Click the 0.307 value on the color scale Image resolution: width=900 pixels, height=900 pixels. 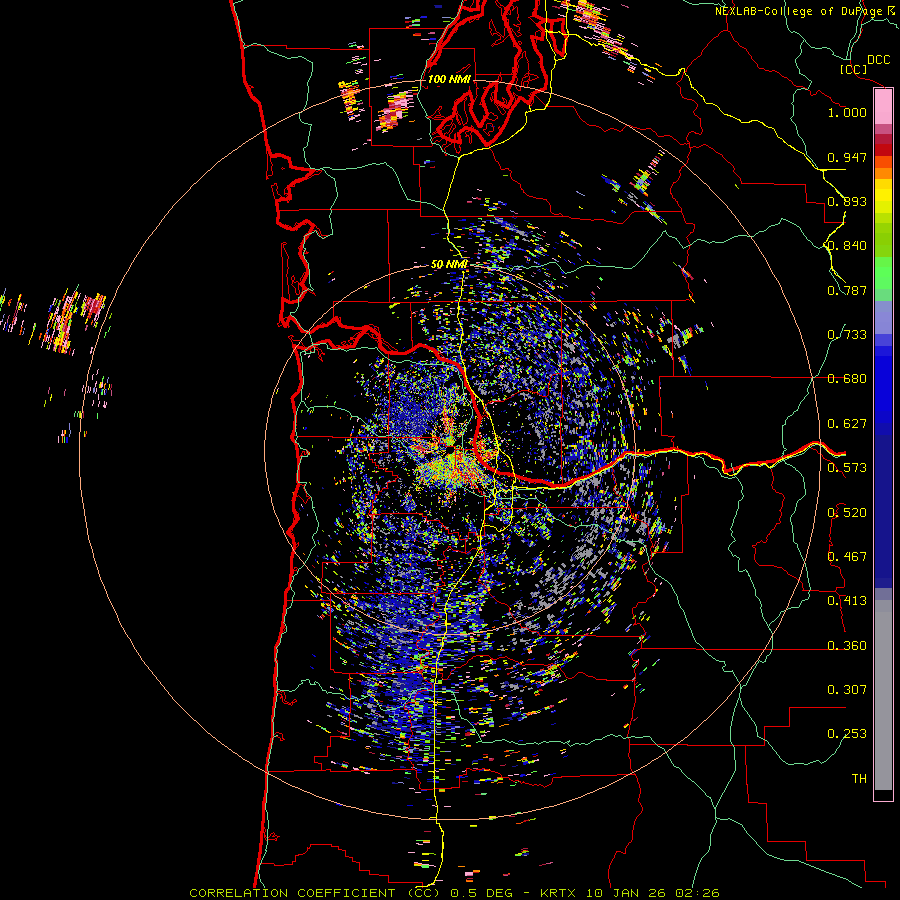[847, 690]
